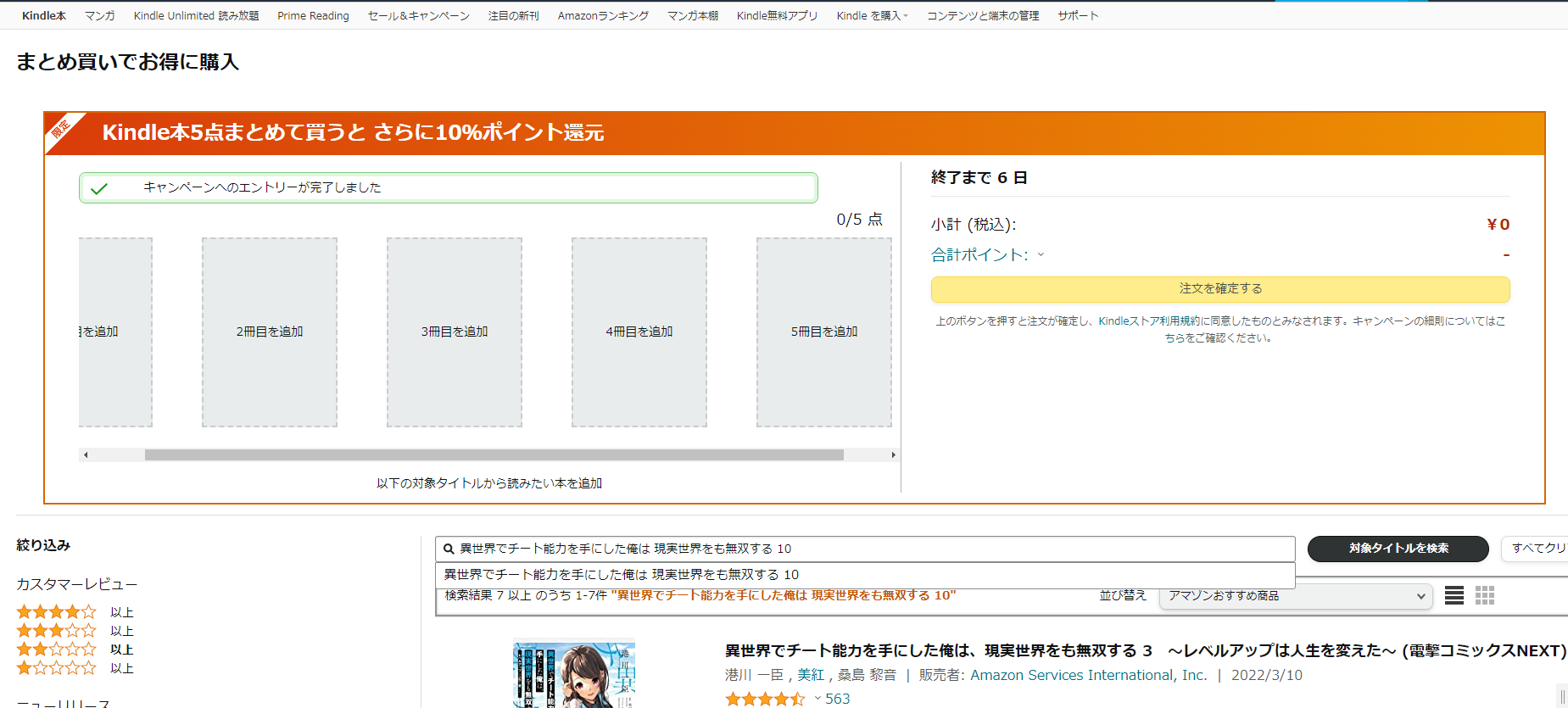Click left arrow of carousel scrollbar
The width and height of the screenshot is (1568, 708).
(x=86, y=455)
